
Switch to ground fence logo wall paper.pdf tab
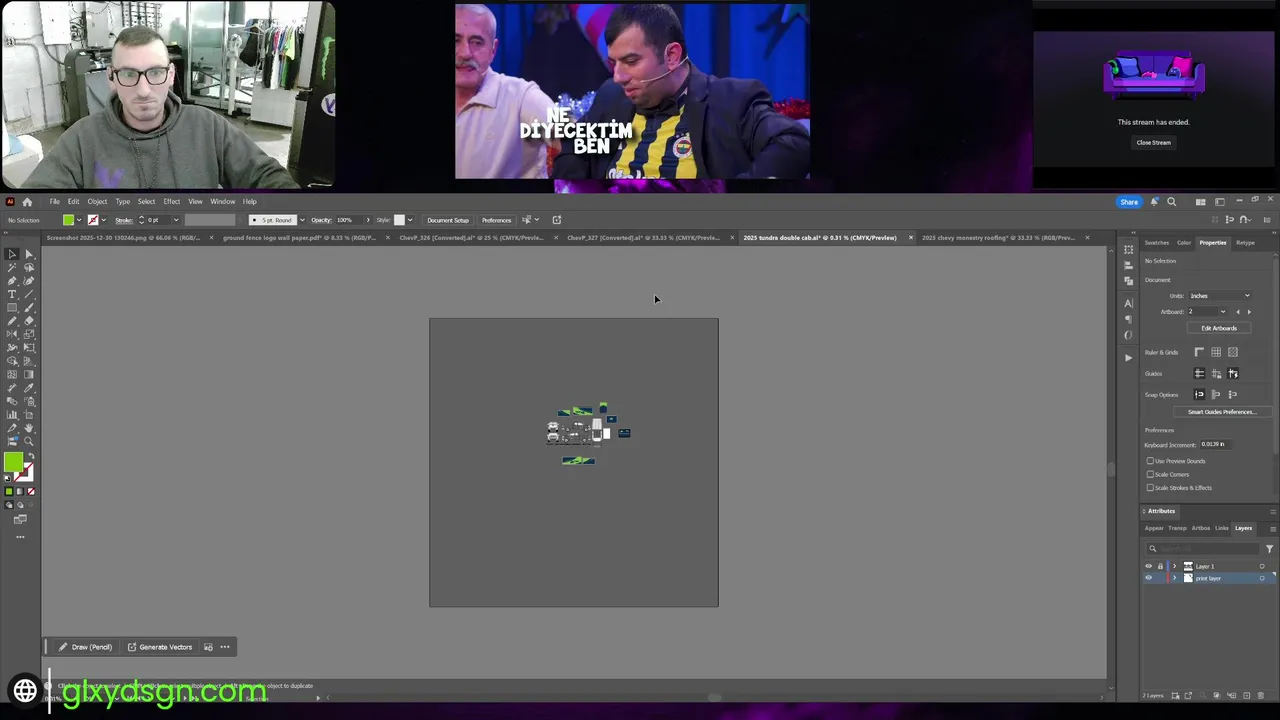pyautogui.click(x=299, y=238)
